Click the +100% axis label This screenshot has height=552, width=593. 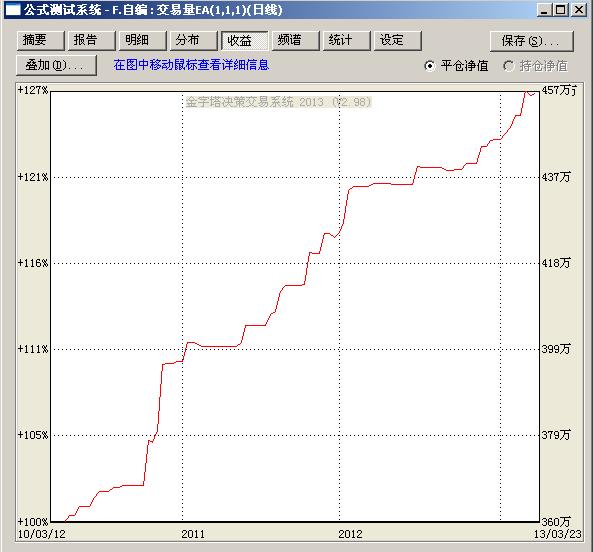(x=33, y=522)
